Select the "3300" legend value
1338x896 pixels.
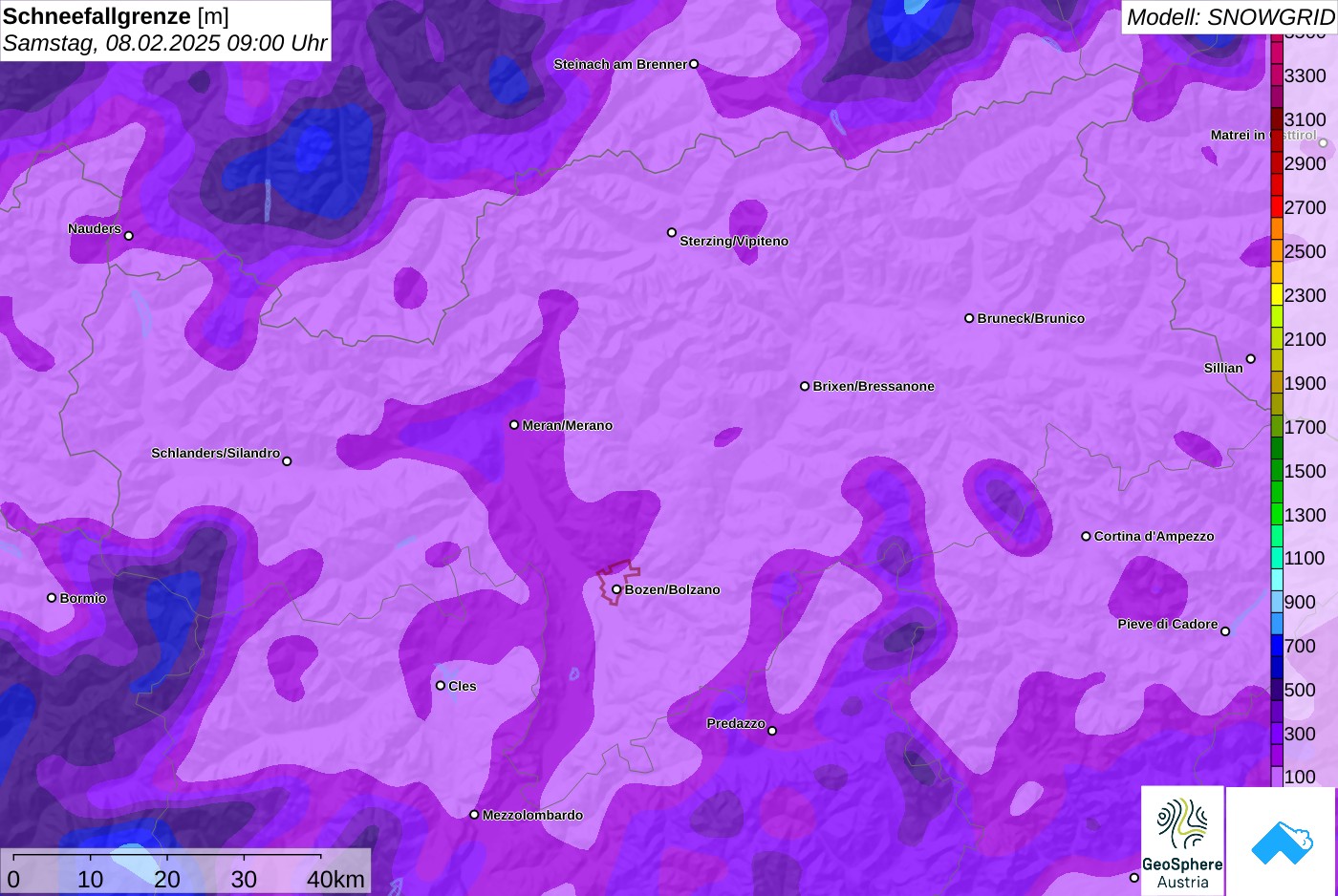pos(1306,75)
